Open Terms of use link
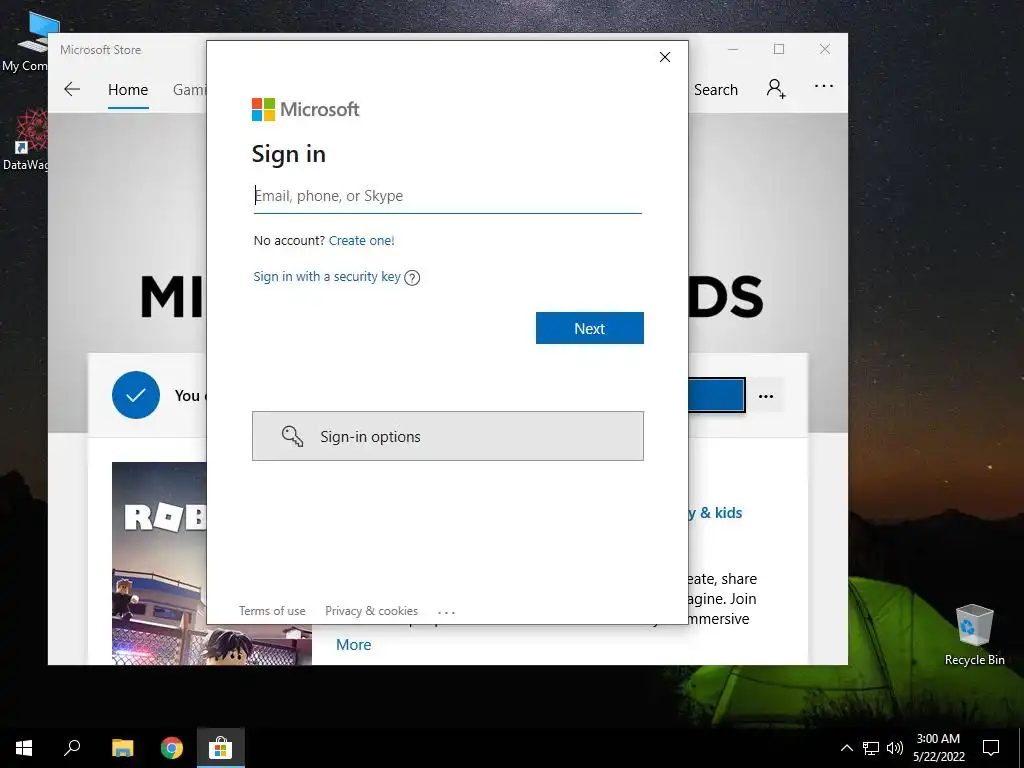The width and height of the screenshot is (1024, 768). coord(272,611)
